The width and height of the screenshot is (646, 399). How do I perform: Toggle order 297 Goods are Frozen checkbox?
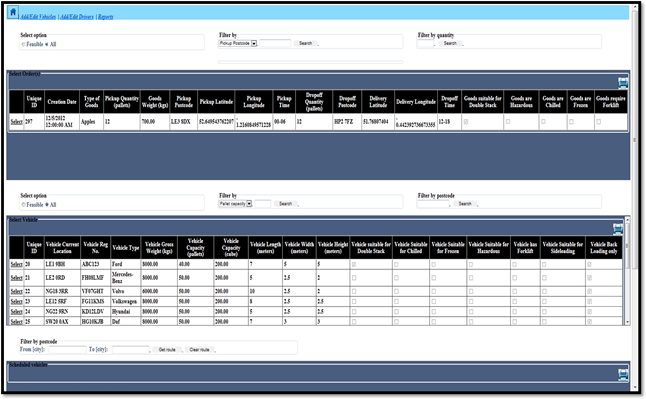(x=571, y=122)
